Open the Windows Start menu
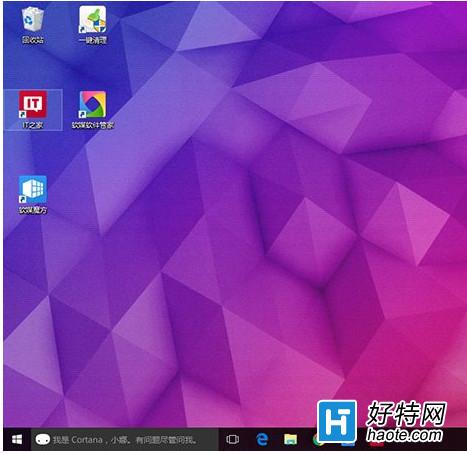Image resolution: width=467 pixels, height=454 pixels. point(17,439)
